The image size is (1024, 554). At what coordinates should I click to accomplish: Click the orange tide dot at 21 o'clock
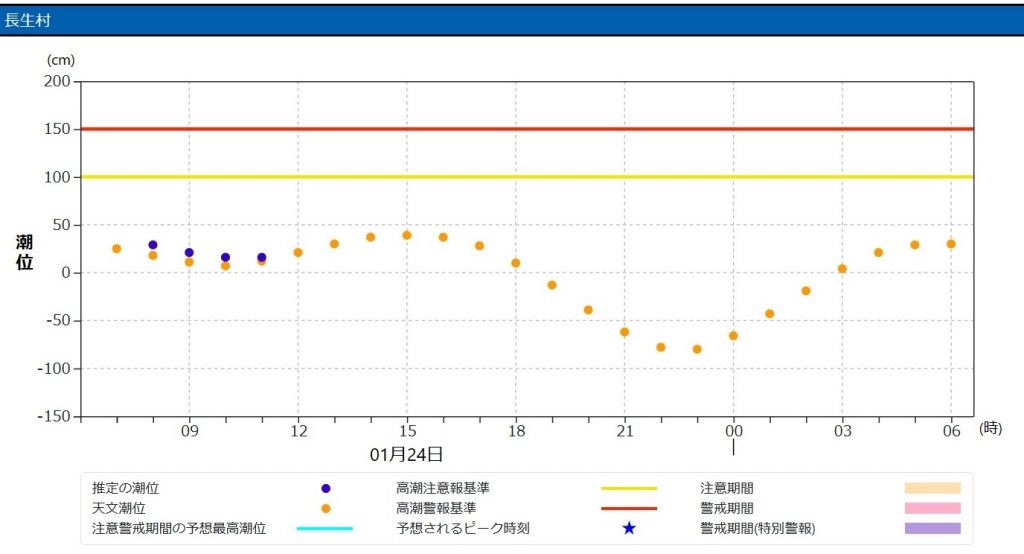(624, 332)
